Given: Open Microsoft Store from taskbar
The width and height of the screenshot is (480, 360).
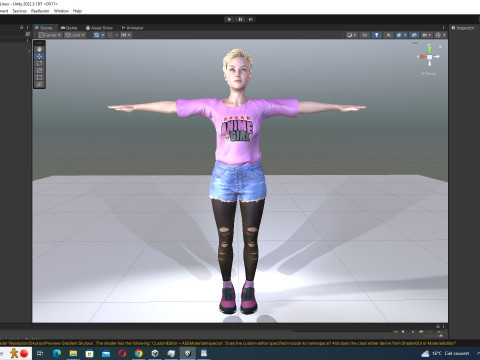Looking at the screenshot, I should point(90,353).
